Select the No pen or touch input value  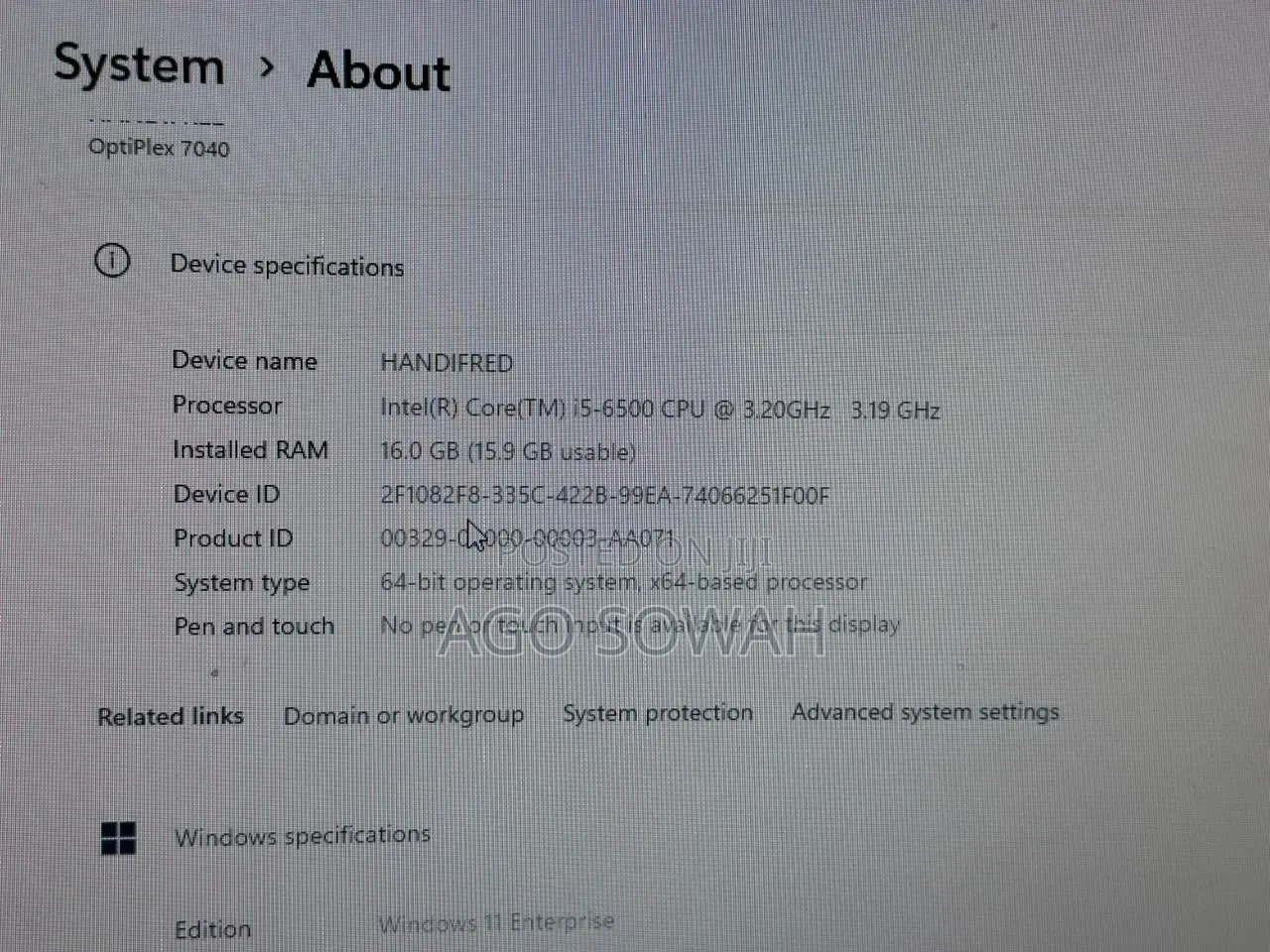pyautogui.click(x=640, y=625)
